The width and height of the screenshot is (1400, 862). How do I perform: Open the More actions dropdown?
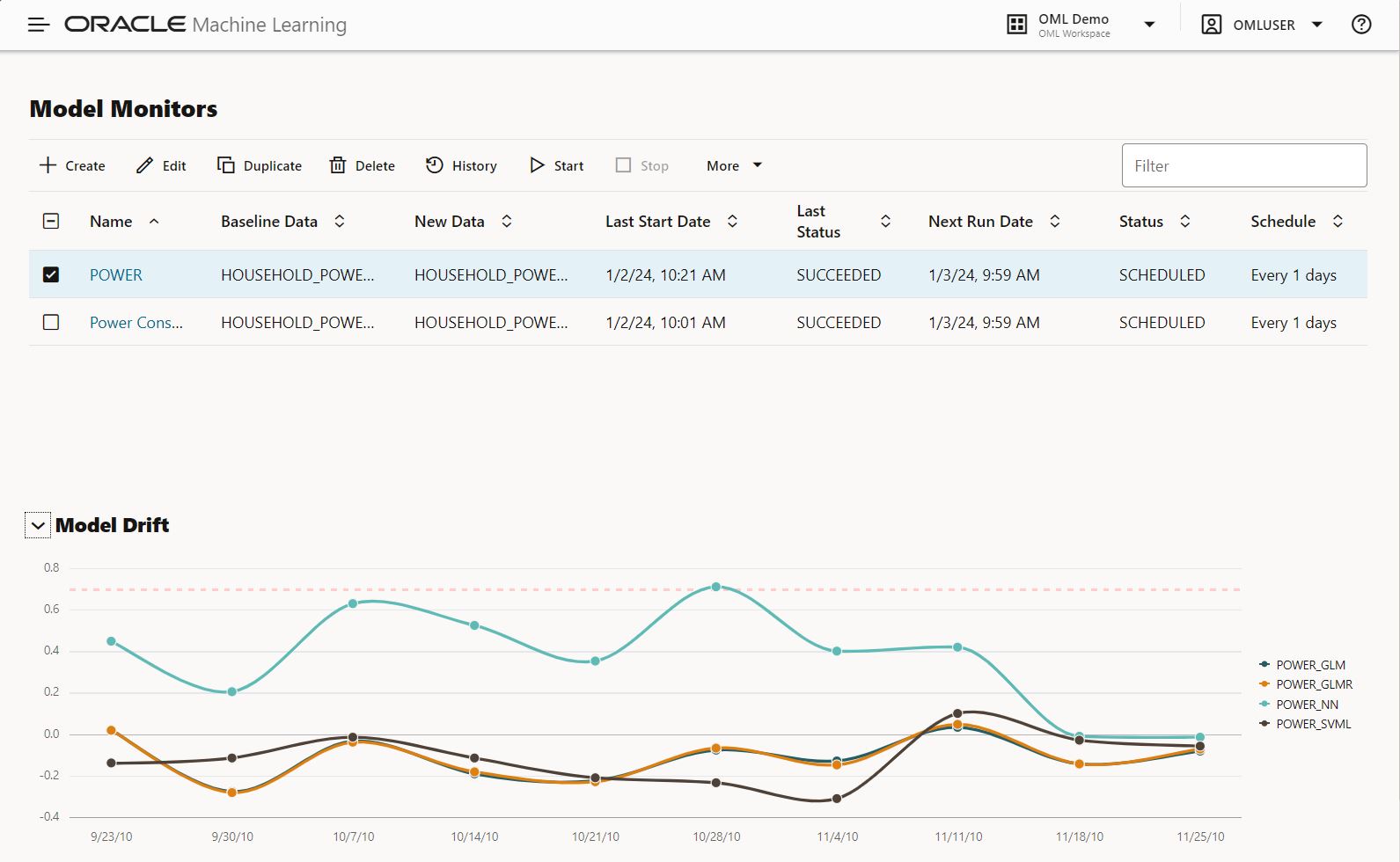[734, 165]
